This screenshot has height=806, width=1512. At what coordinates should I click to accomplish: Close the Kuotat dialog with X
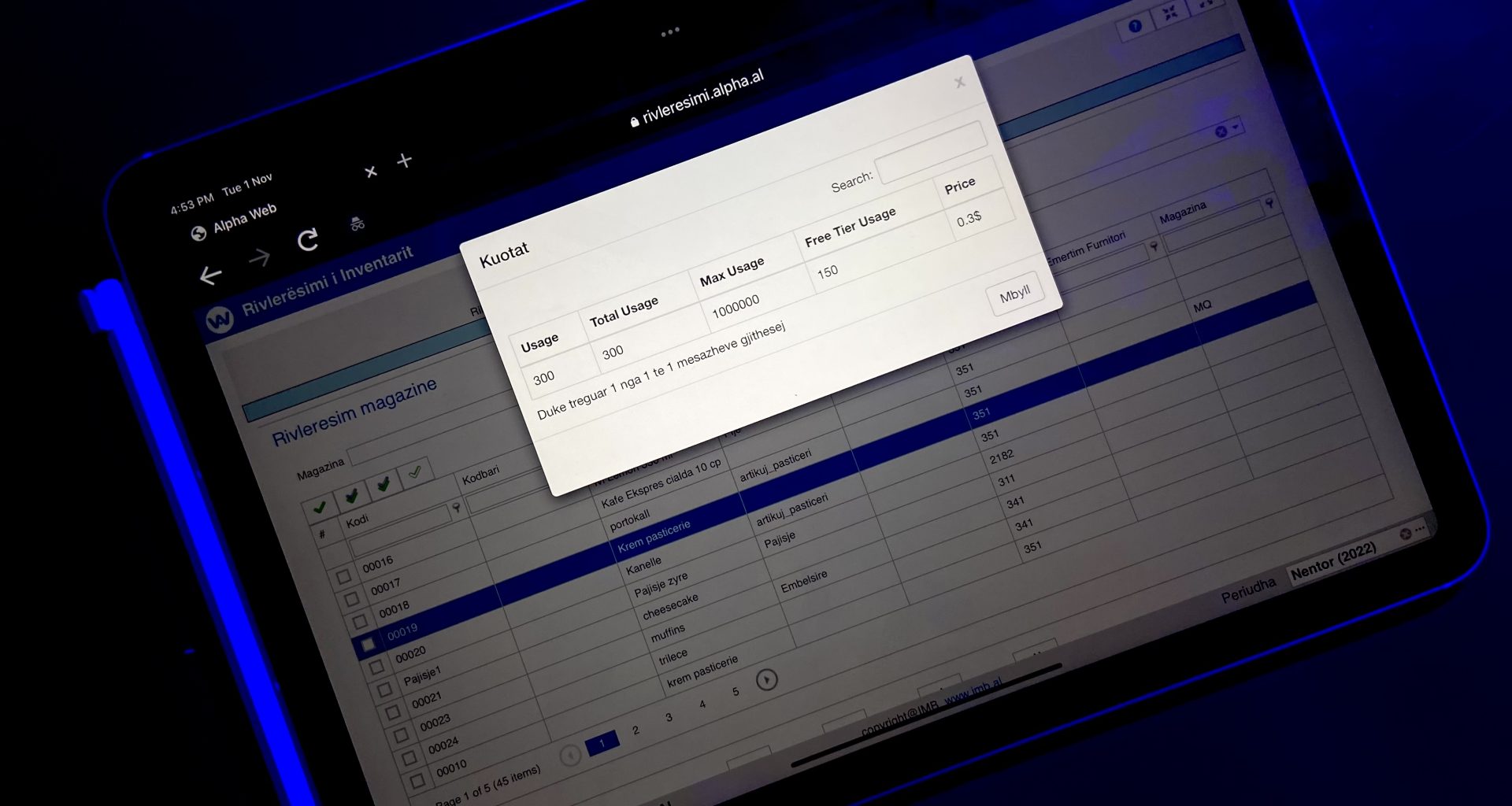tap(959, 82)
